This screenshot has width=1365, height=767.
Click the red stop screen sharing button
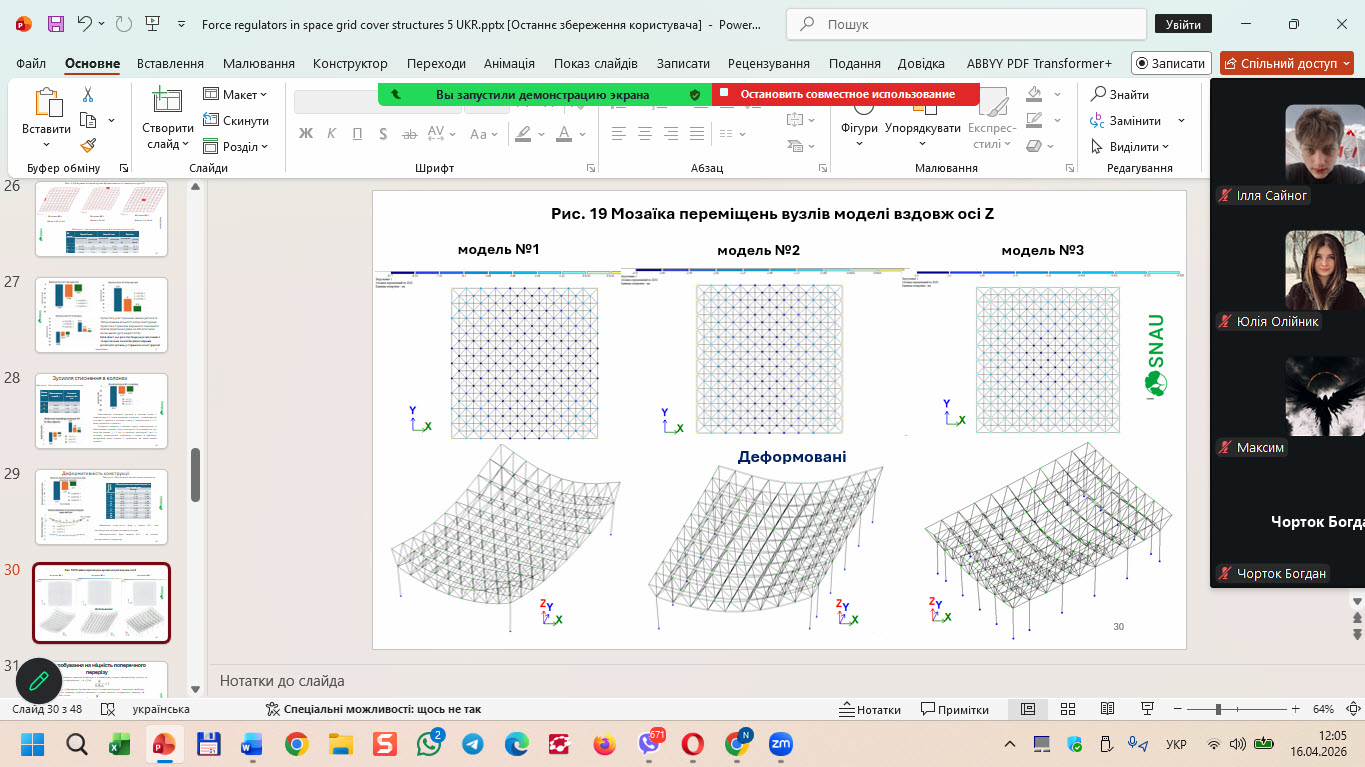click(x=846, y=94)
